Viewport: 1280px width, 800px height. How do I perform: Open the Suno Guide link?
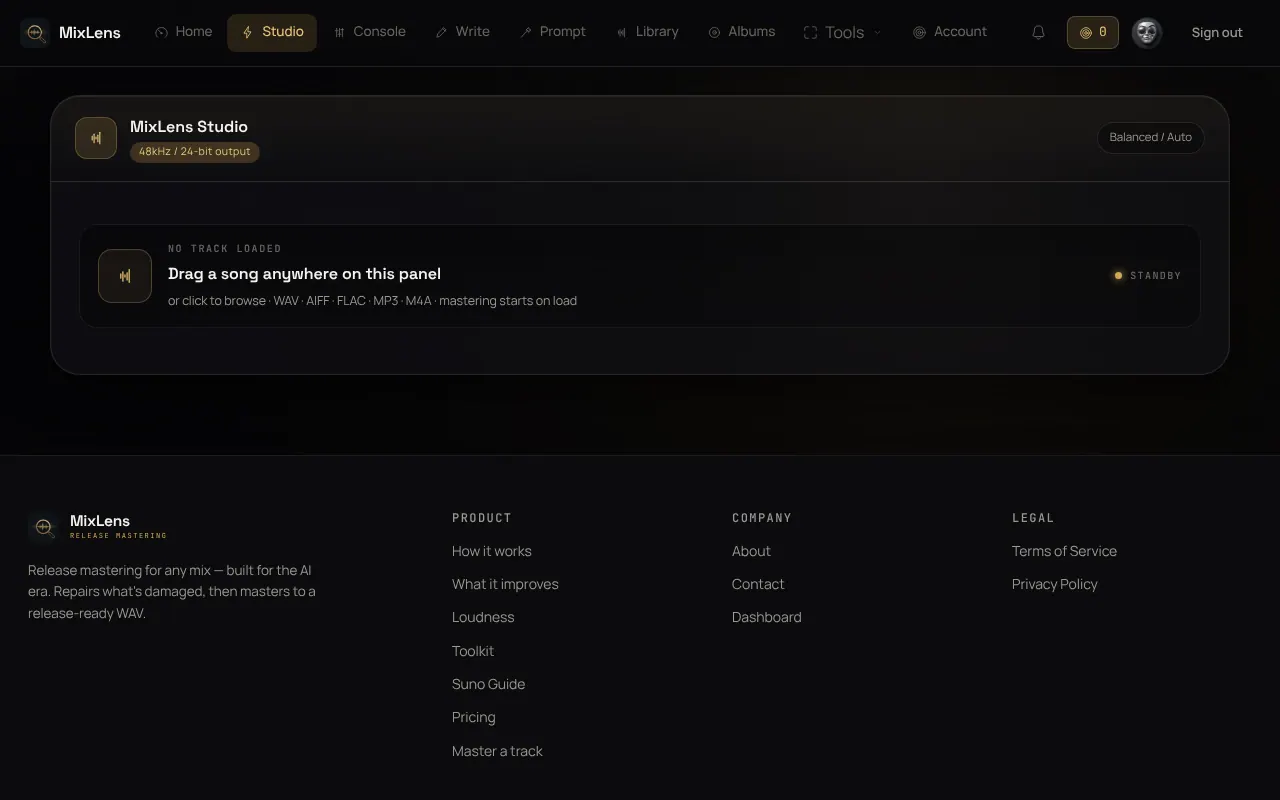point(488,684)
